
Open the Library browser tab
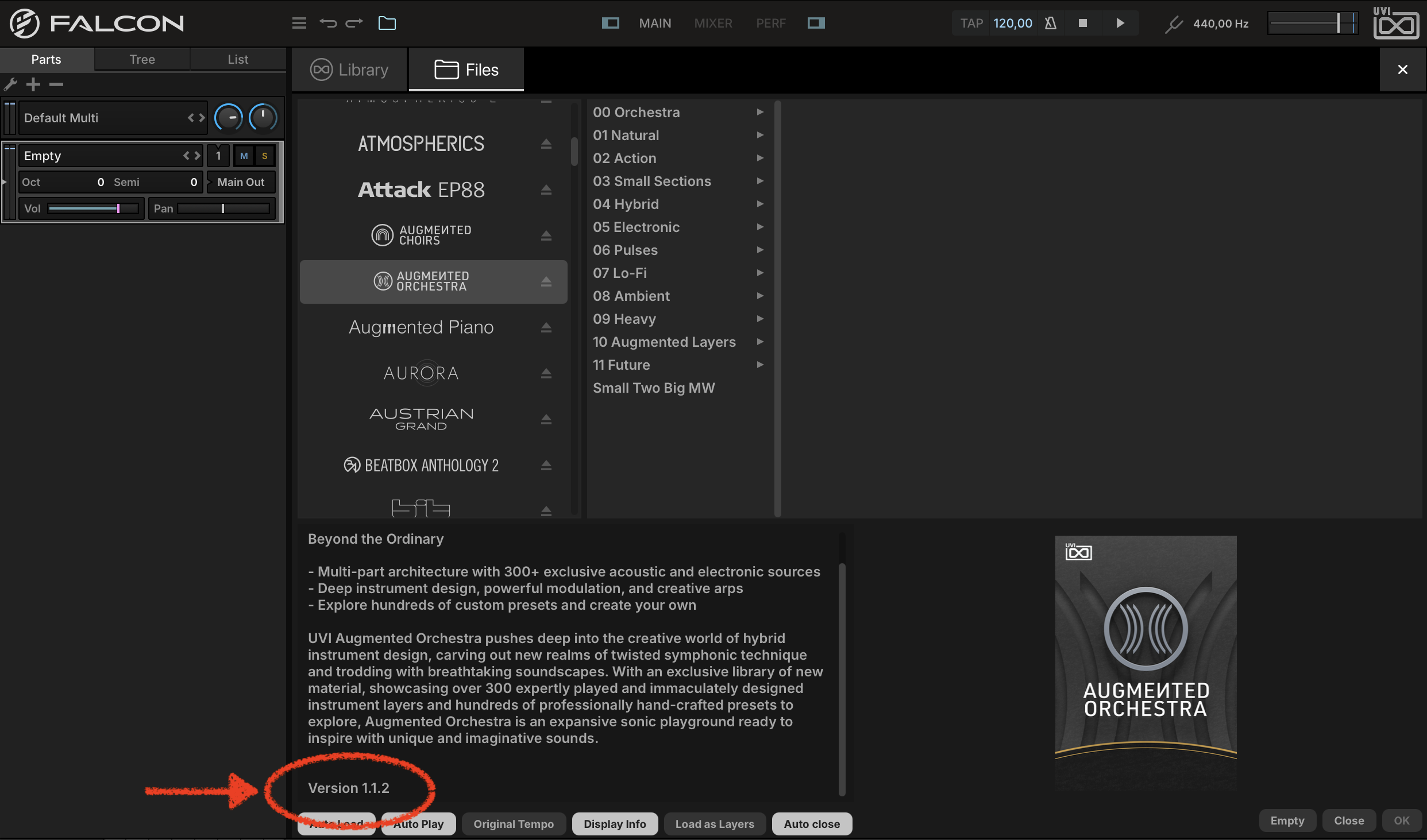[349, 69]
